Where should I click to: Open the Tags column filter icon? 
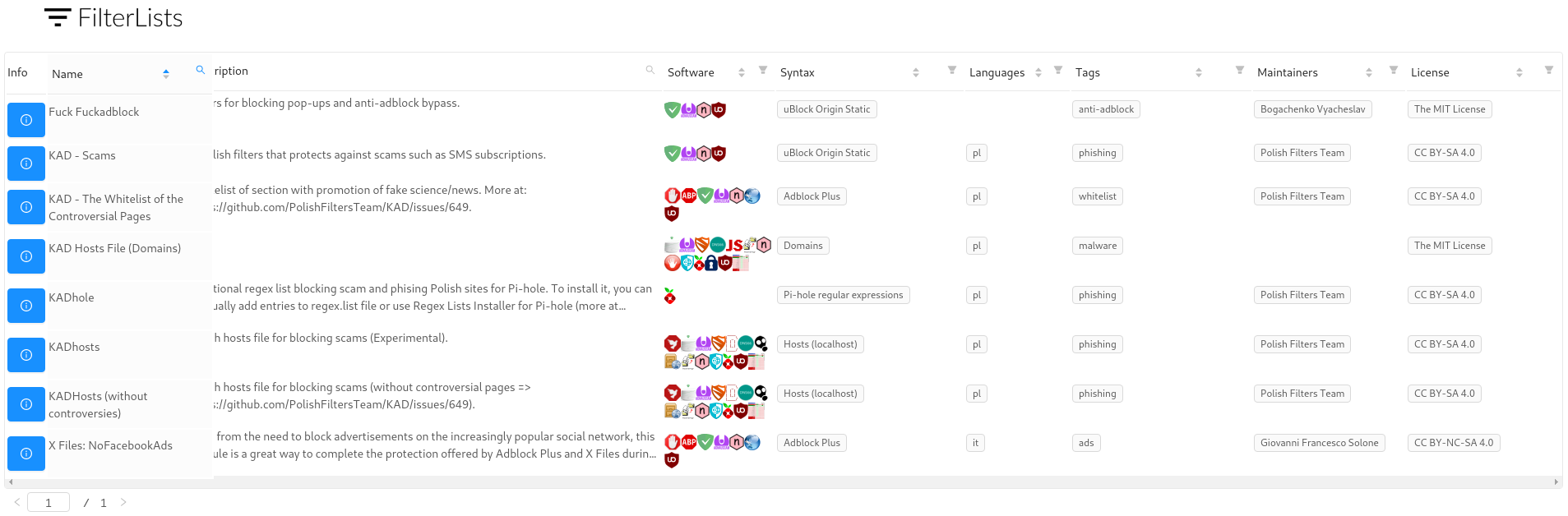pyautogui.click(x=1240, y=70)
